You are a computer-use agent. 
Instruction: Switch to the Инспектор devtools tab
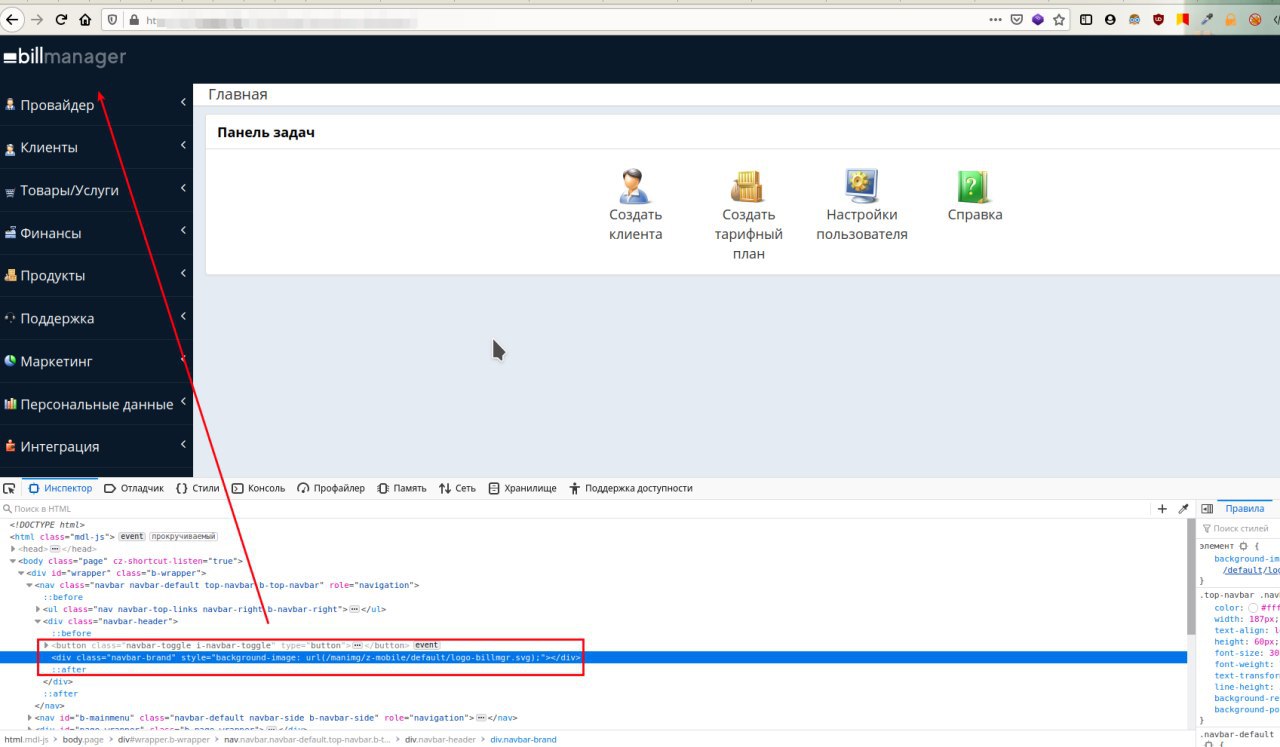coord(60,488)
